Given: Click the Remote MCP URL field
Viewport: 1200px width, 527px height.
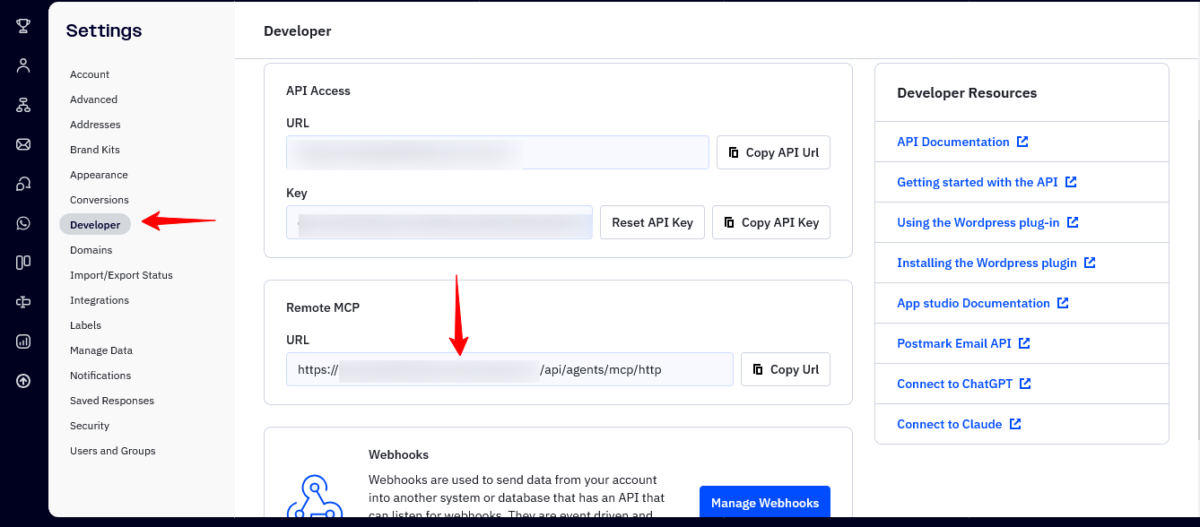Looking at the screenshot, I should (x=509, y=369).
